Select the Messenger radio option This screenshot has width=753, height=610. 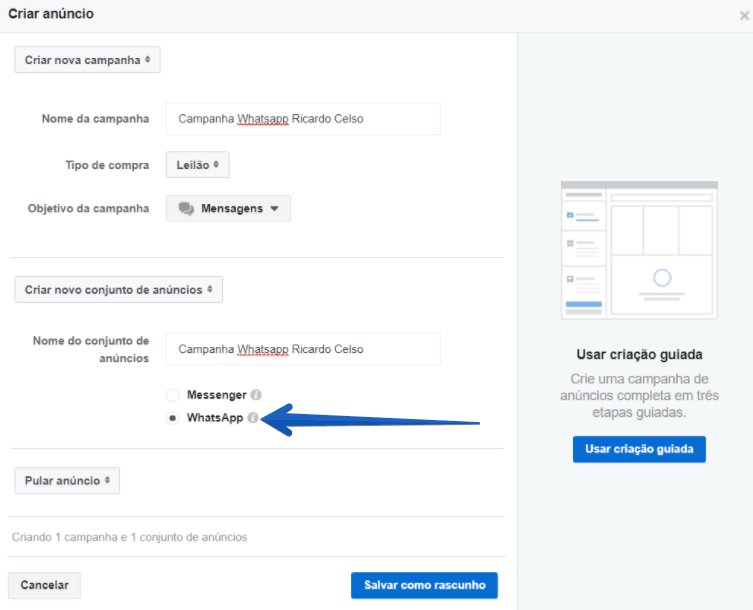(172, 395)
